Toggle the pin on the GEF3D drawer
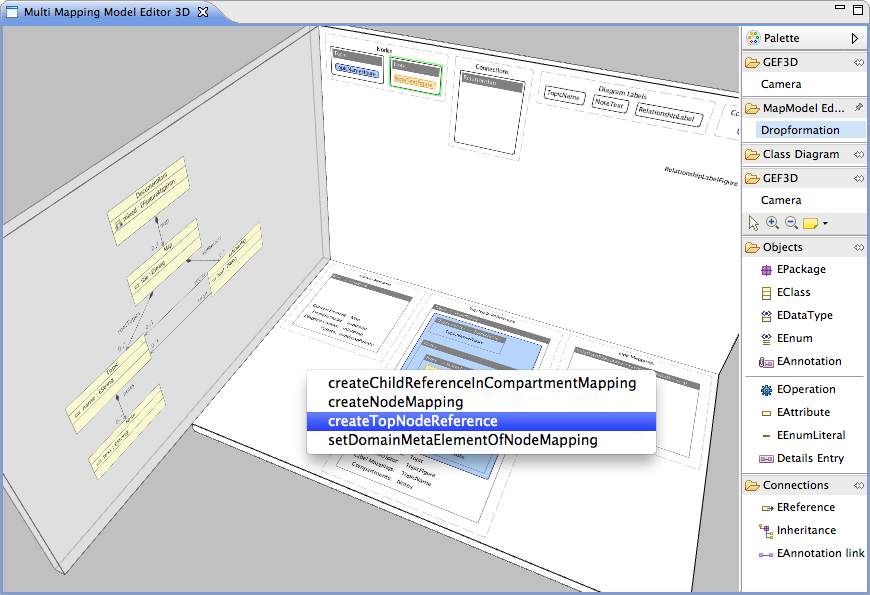870x595 pixels. click(858, 62)
